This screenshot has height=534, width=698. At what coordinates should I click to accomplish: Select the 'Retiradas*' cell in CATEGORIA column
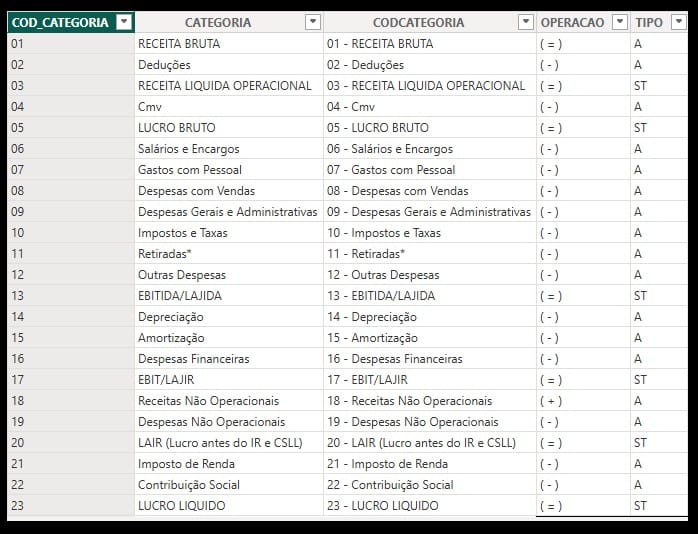[x=165, y=254]
